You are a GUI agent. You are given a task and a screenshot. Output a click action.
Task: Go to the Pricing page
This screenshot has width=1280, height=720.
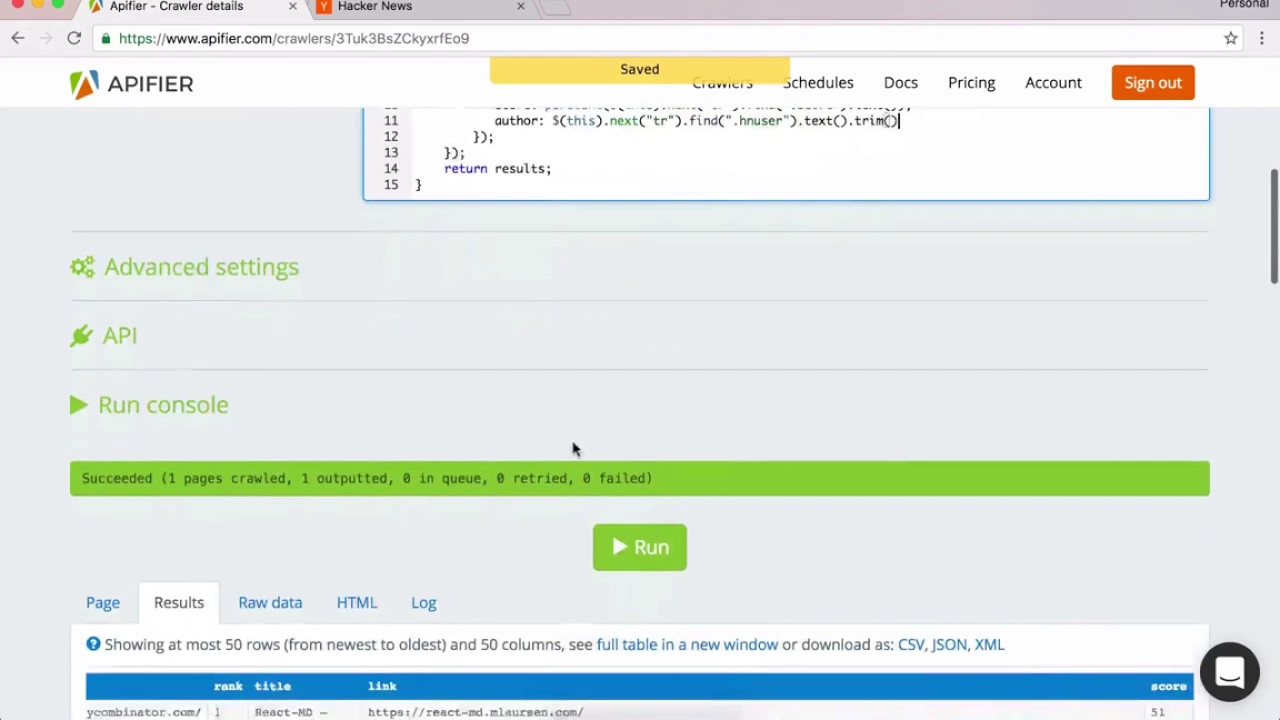[x=972, y=83]
